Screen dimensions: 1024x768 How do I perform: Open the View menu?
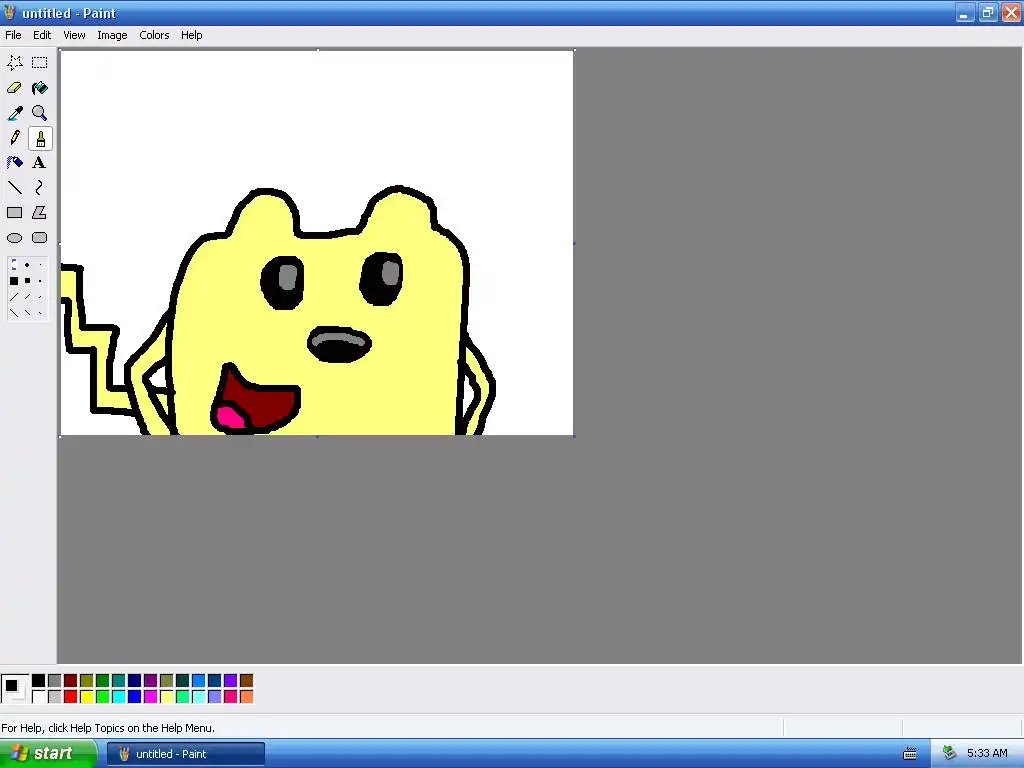click(74, 35)
